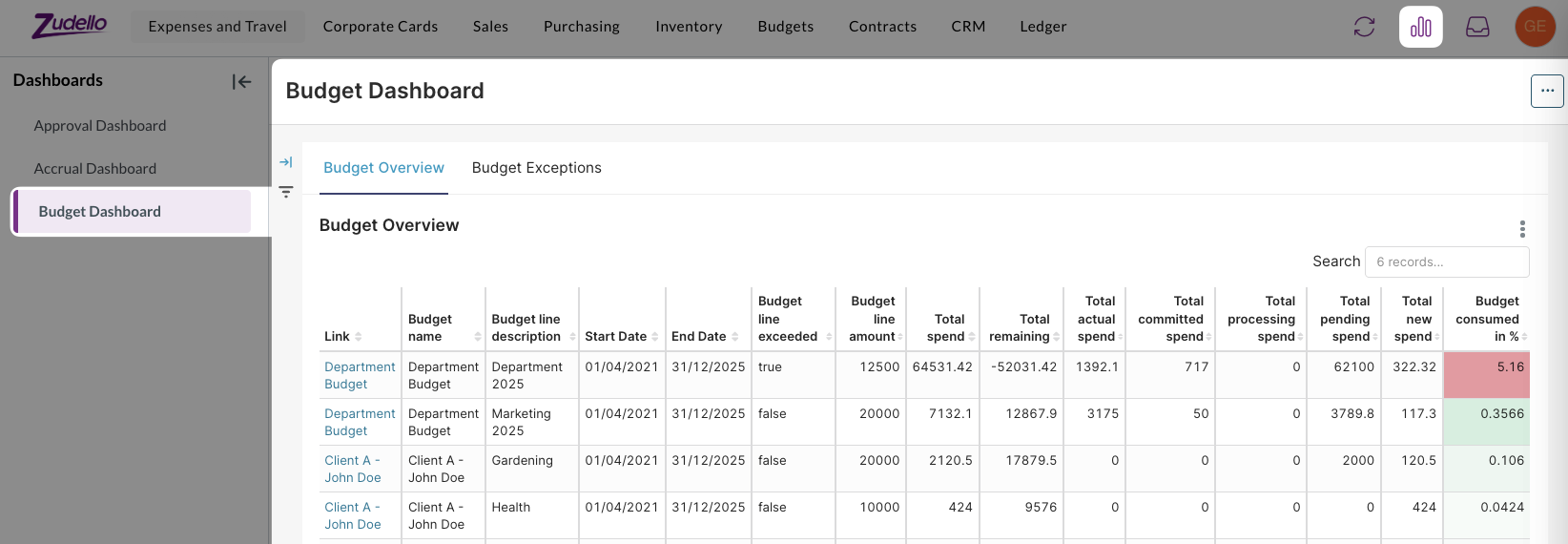Screen dimensions: 1568x544
Task: Click the red 5.16 budget consumed cell
Action: click(x=1486, y=374)
